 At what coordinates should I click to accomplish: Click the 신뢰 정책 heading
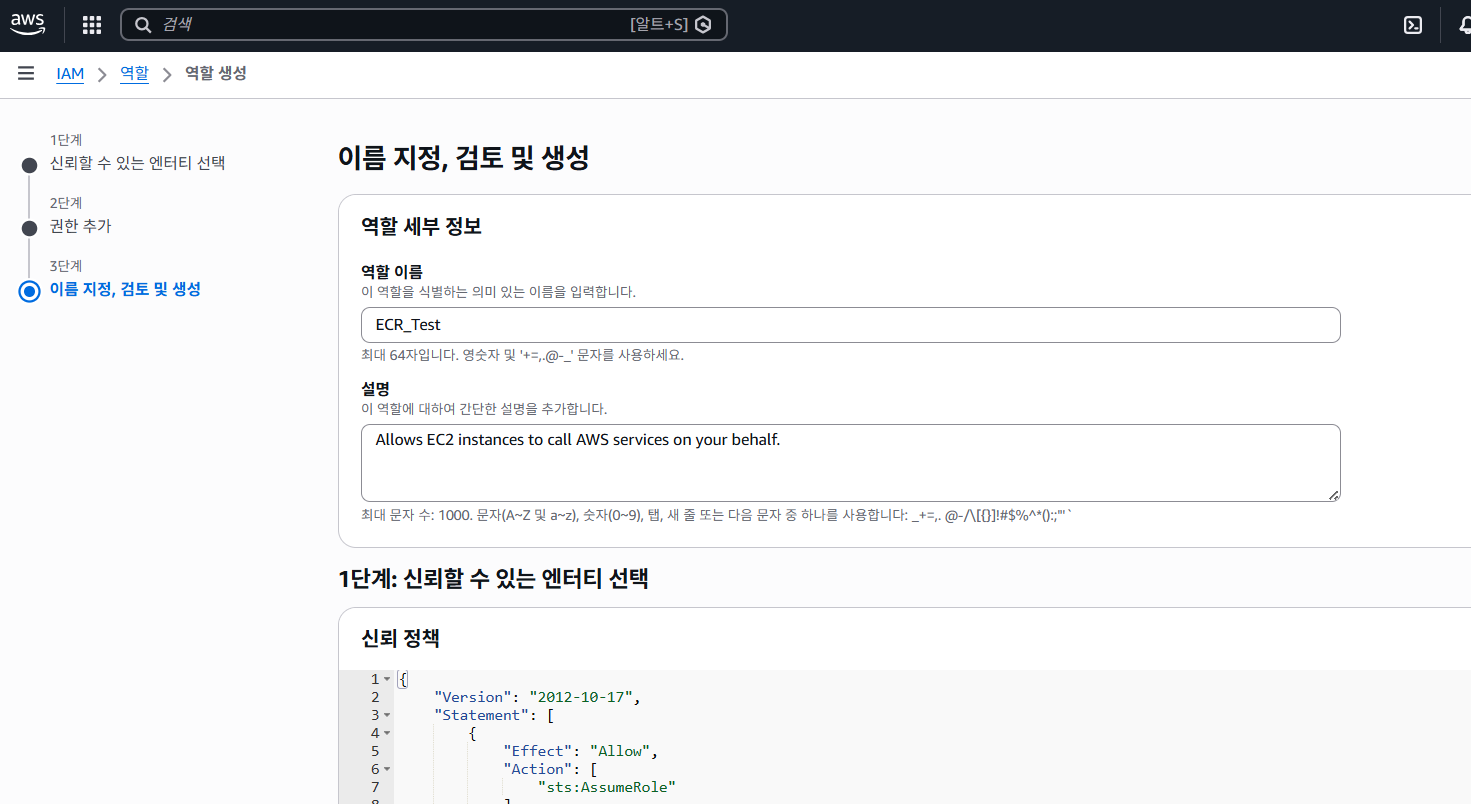coord(400,638)
